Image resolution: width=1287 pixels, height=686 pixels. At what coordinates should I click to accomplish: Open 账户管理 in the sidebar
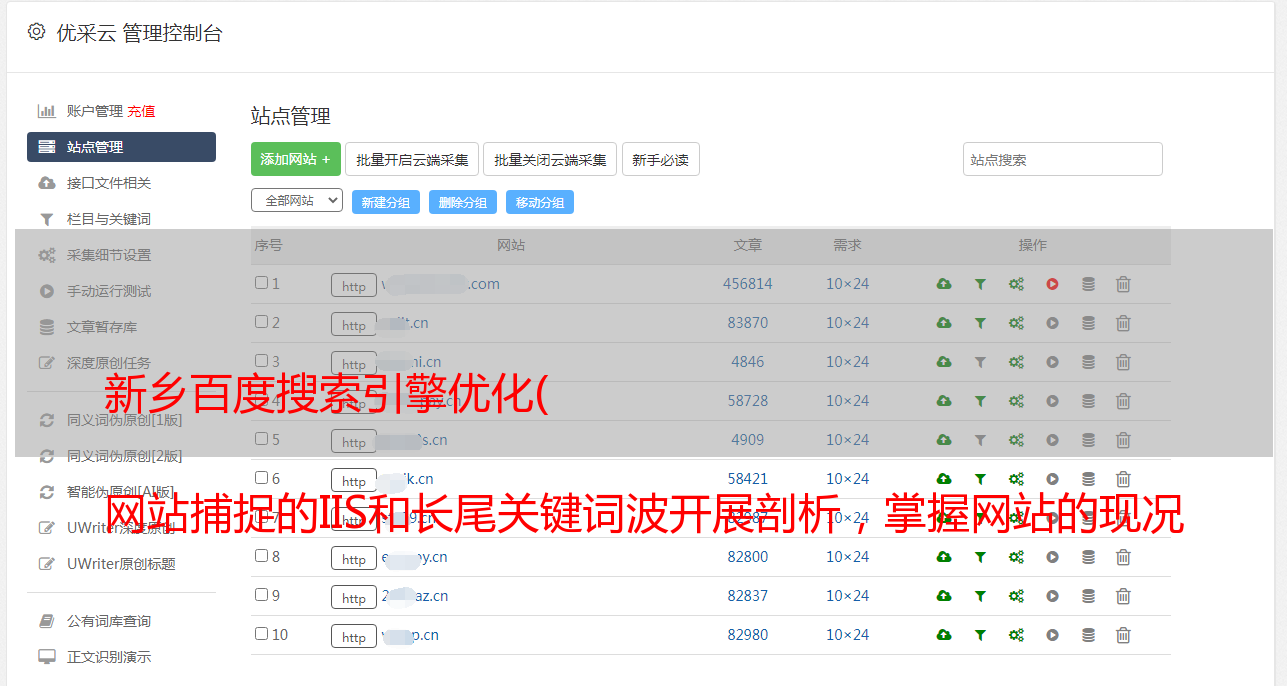coord(94,111)
